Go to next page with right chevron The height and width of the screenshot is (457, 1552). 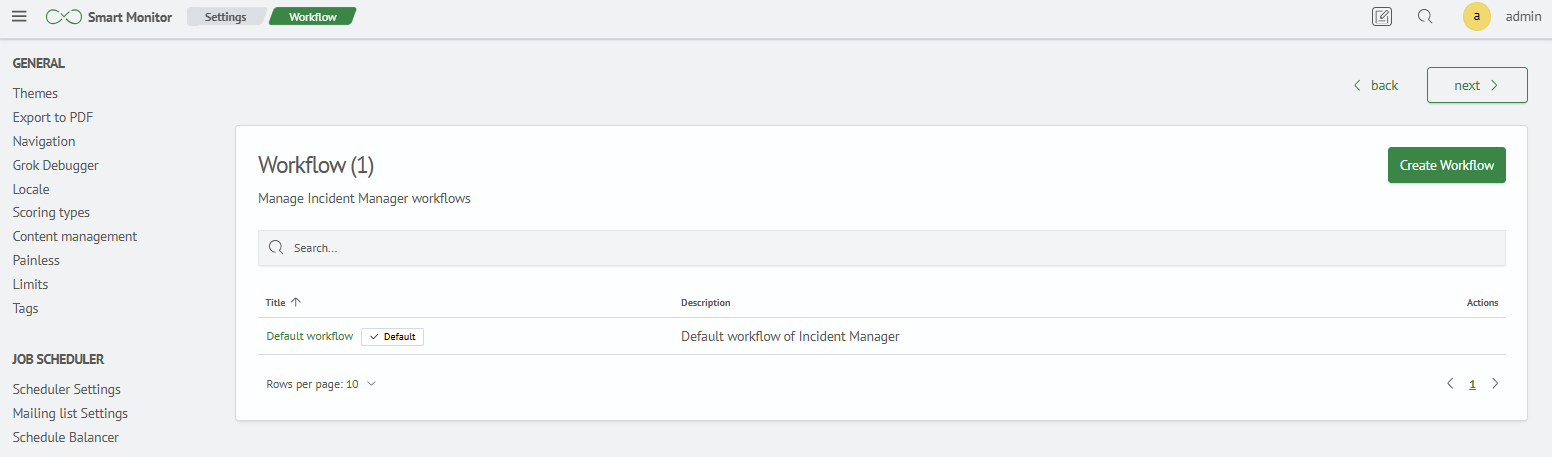tap(1495, 384)
